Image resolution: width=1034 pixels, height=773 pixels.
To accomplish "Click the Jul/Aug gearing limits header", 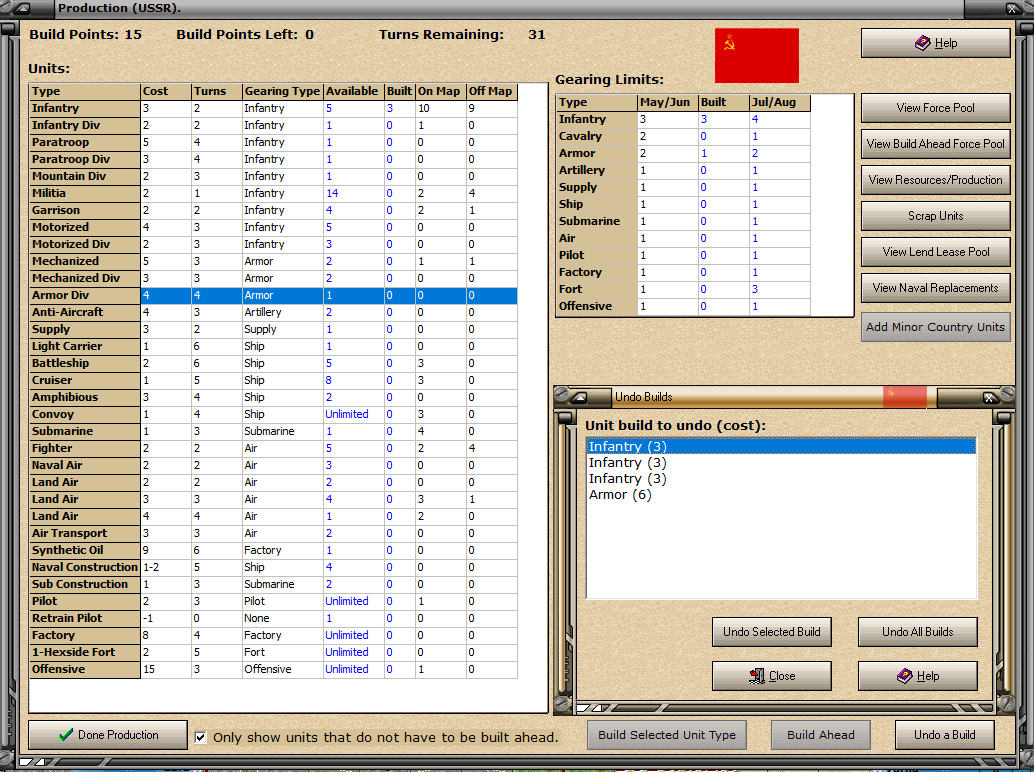I will [779, 102].
